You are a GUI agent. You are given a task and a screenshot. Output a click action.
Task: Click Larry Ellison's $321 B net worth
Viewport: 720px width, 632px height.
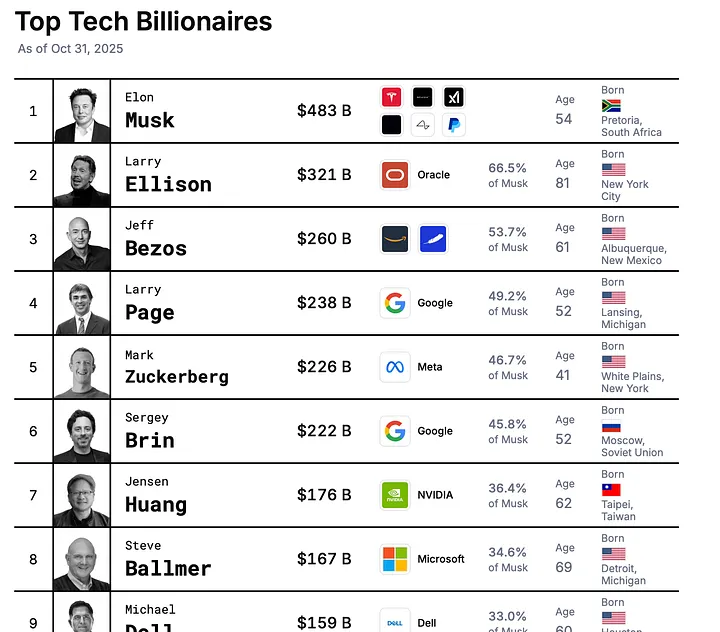324,175
